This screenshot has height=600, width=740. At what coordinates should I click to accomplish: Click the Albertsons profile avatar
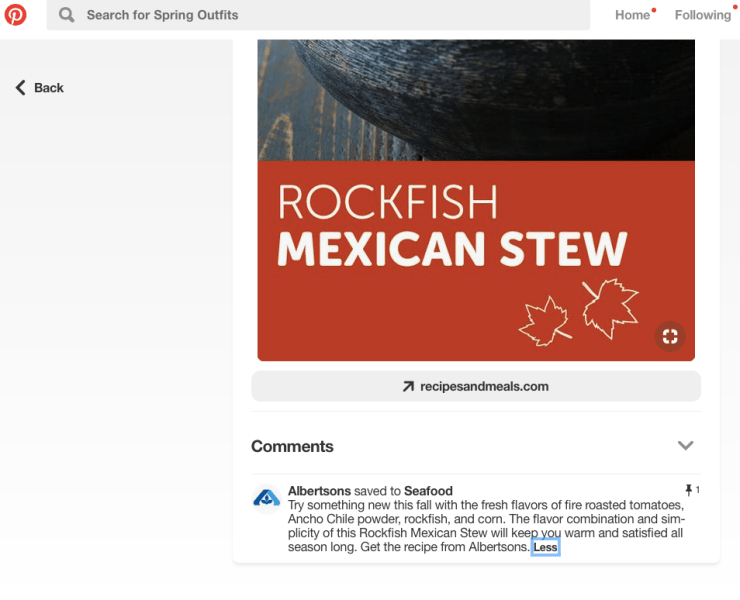click(x=266, y=498)
